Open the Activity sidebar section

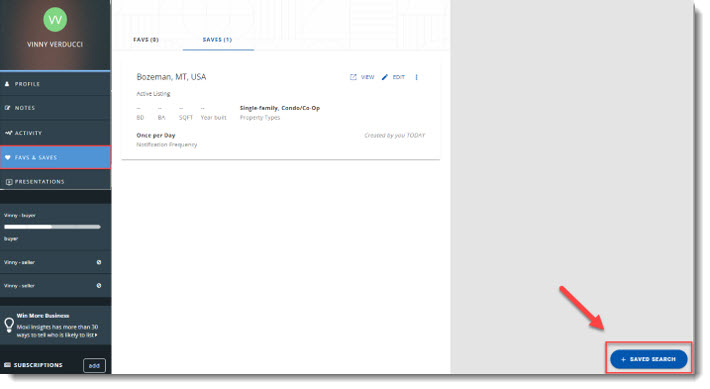coord(55,133)
